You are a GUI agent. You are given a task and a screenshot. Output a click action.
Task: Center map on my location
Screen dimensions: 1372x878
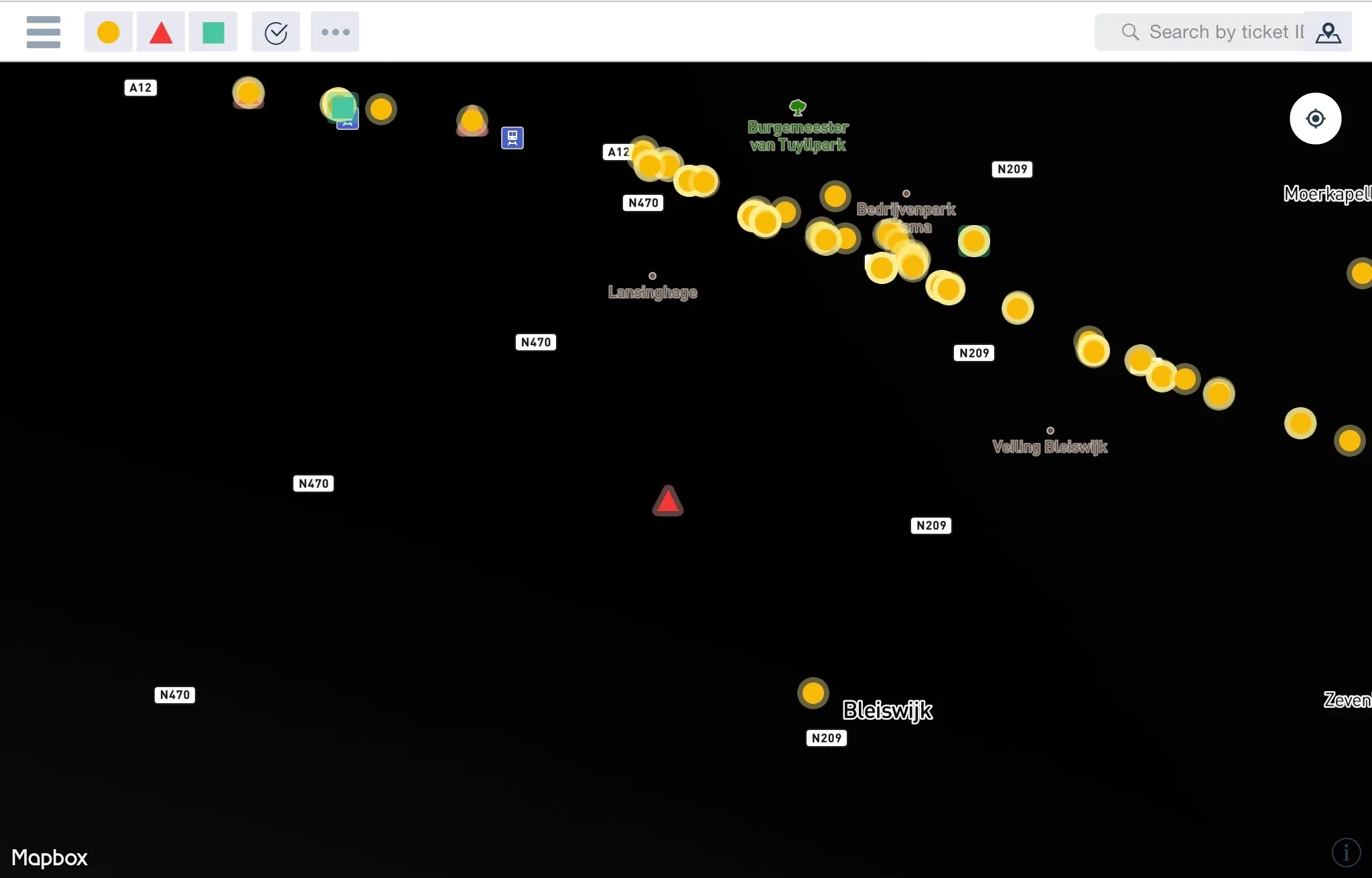coord(1315,119)
